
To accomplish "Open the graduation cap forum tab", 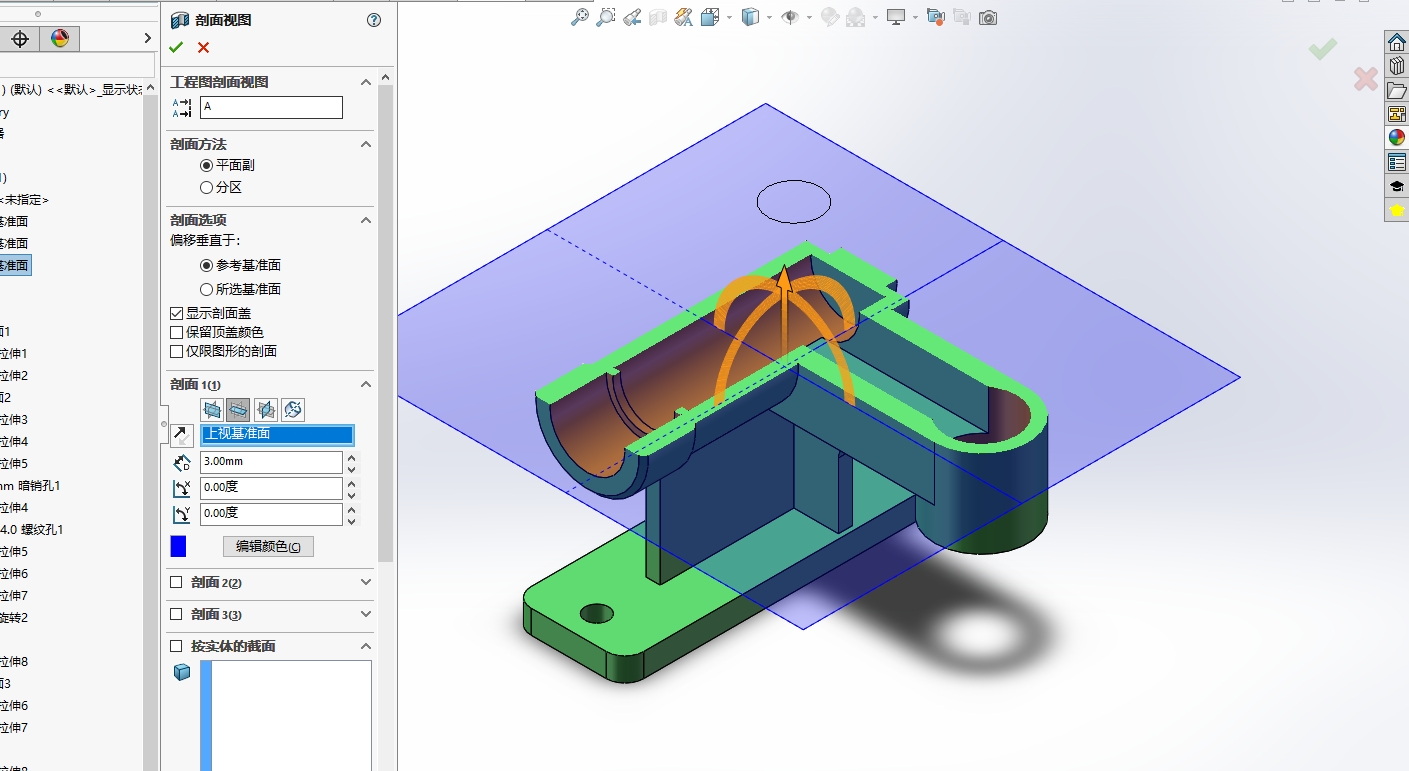I will 1397,186.
